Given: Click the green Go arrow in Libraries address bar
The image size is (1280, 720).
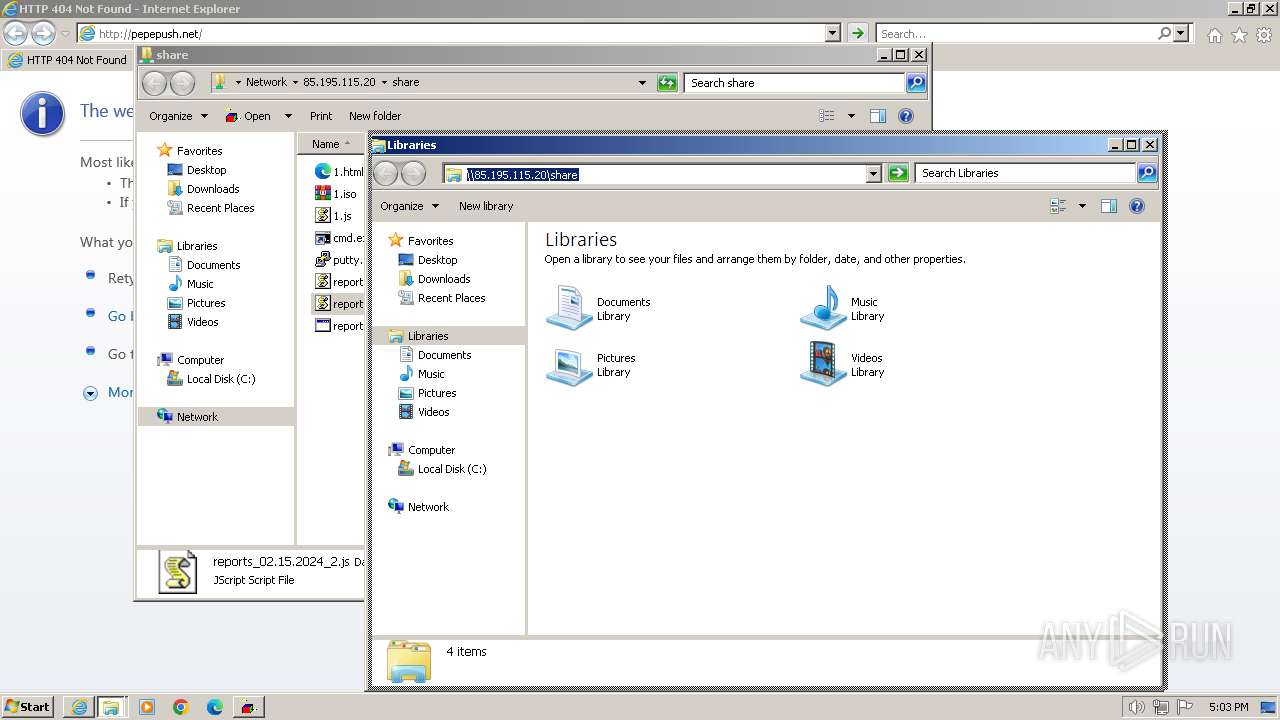Looking at the screenshot, I should coord(898,173).
